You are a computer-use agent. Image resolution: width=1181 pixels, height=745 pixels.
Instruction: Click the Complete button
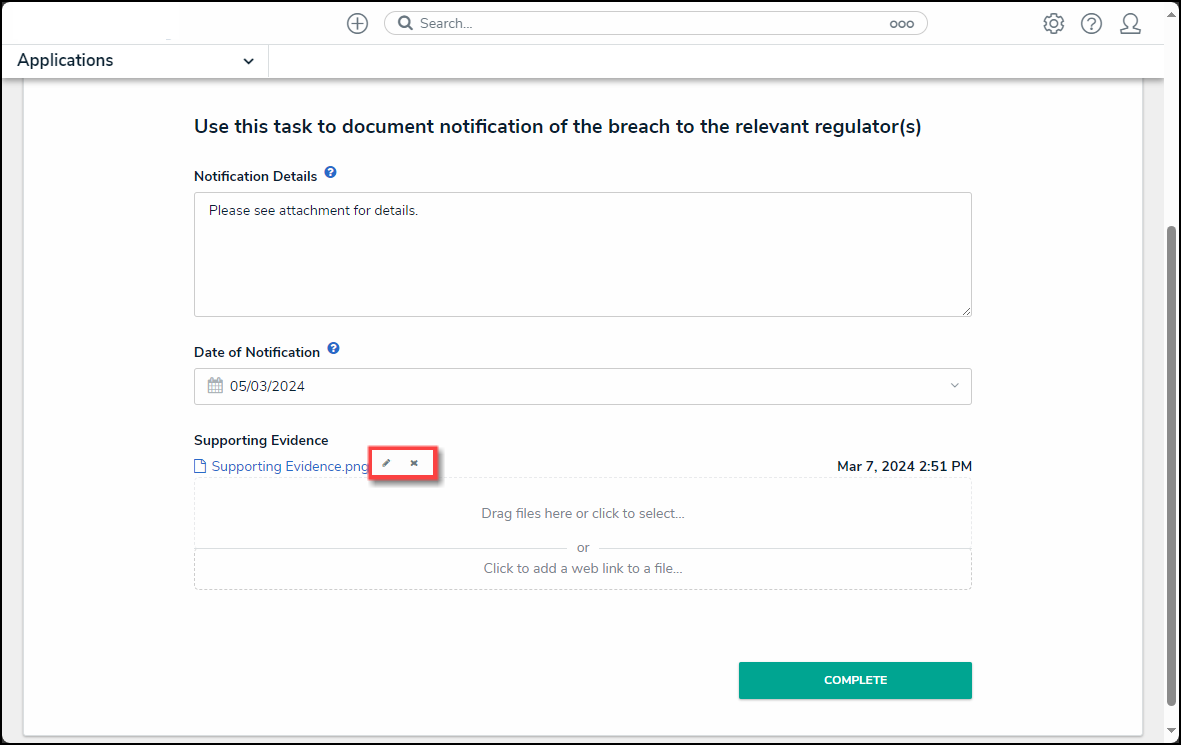coord(855,680)
